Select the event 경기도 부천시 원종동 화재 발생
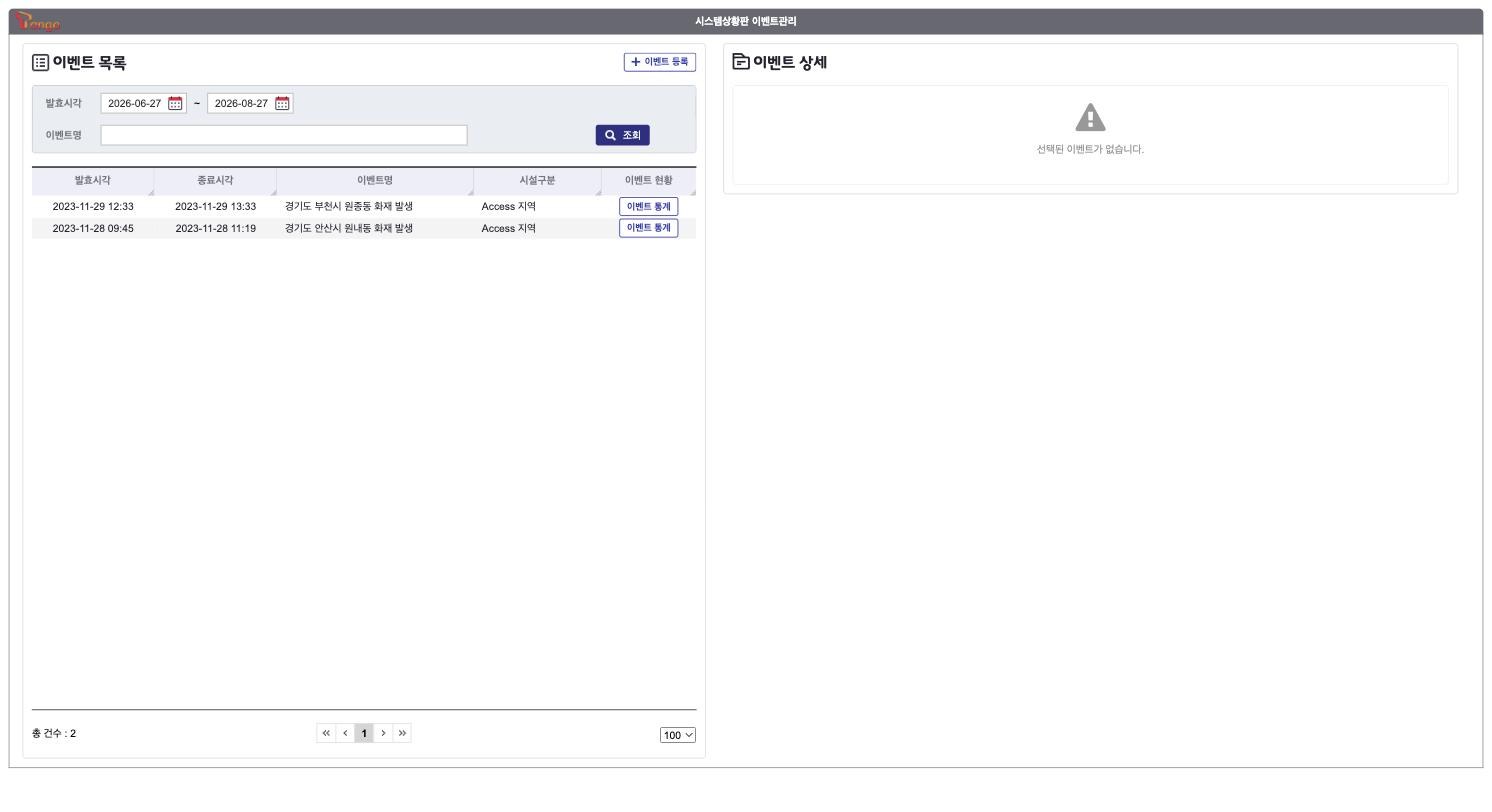This screenshot has width=1492, height=812. (x=349, y=207)
